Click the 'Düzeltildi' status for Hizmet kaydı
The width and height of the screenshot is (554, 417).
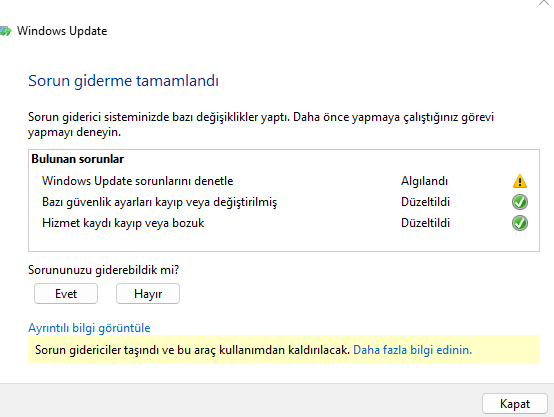pyautogui.click(x=425, y=223)
